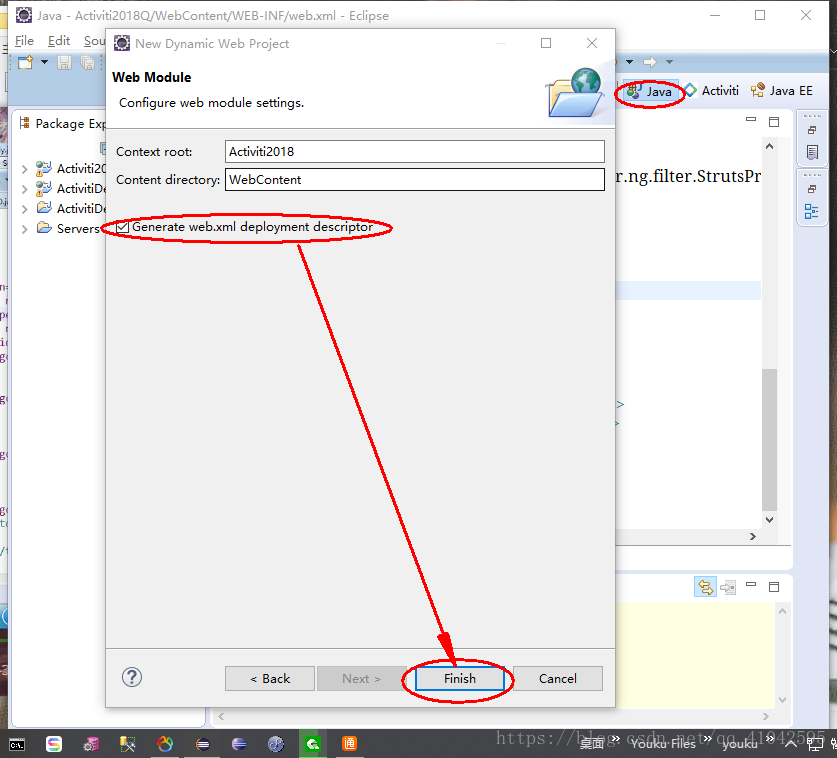The image size is (837, 758).
Task: Click editor text 'r.ng.filter.StrutsPr'
Action: pos(688,176)
